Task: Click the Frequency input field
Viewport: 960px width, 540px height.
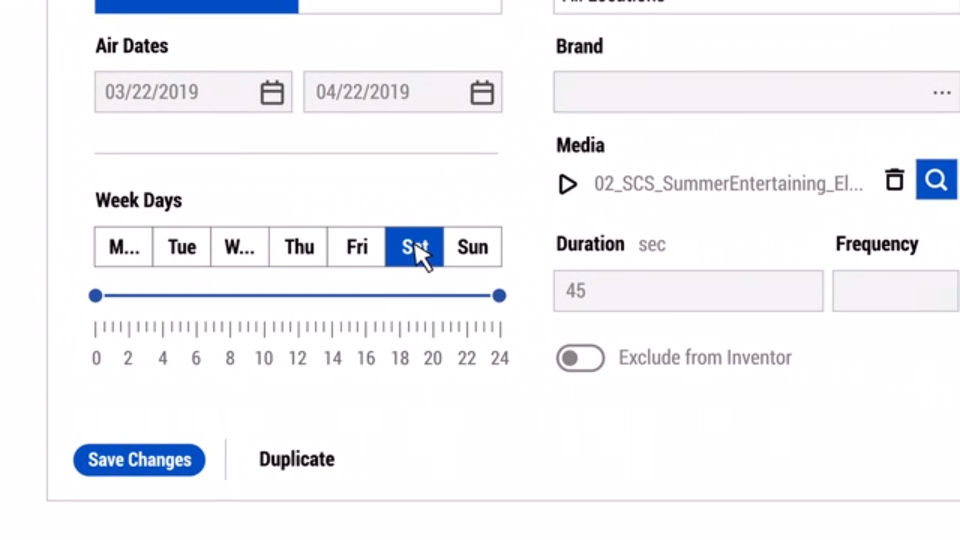Action: point(896,291)
